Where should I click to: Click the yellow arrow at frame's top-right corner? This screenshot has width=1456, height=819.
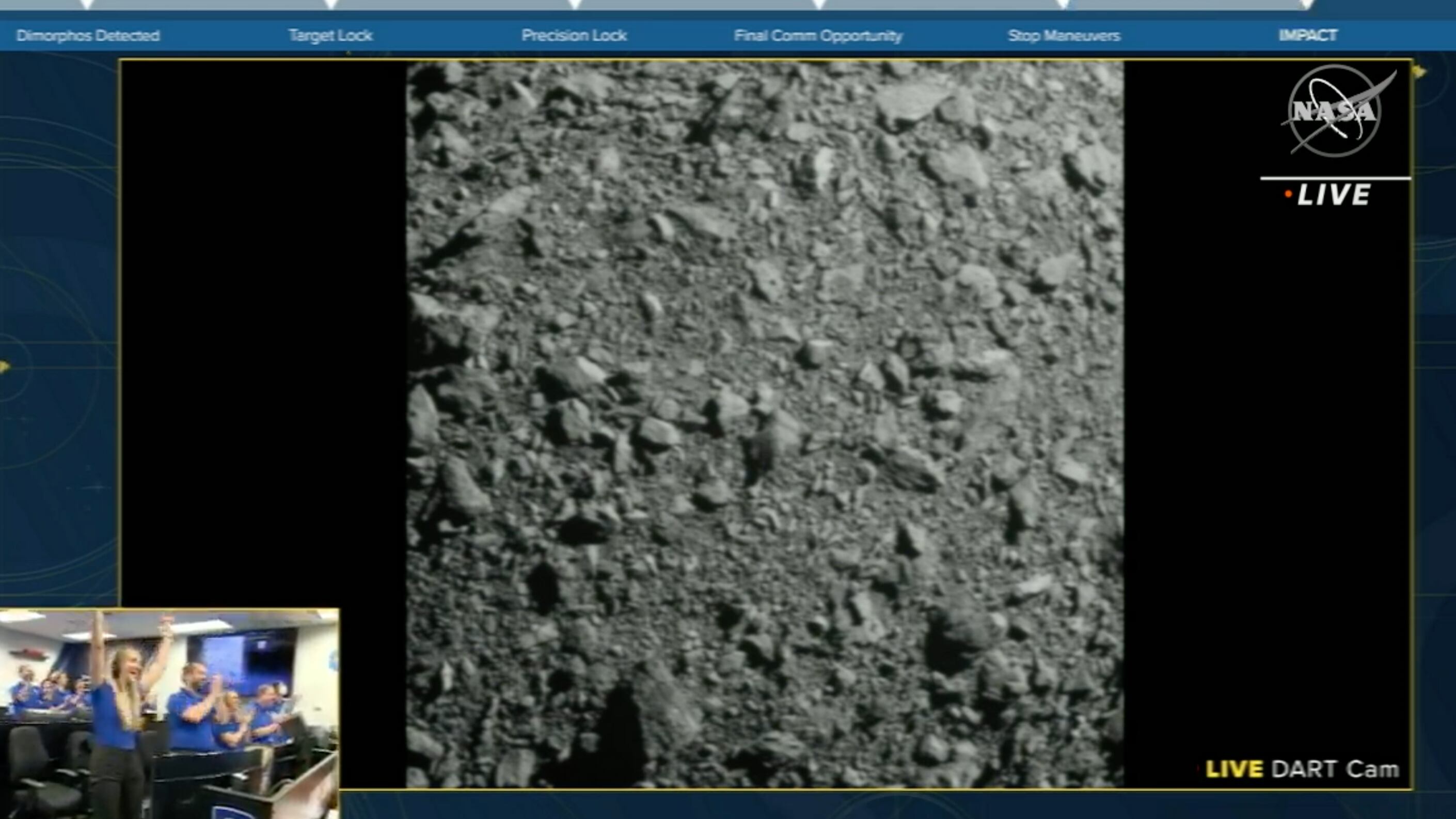point(1419,71)
